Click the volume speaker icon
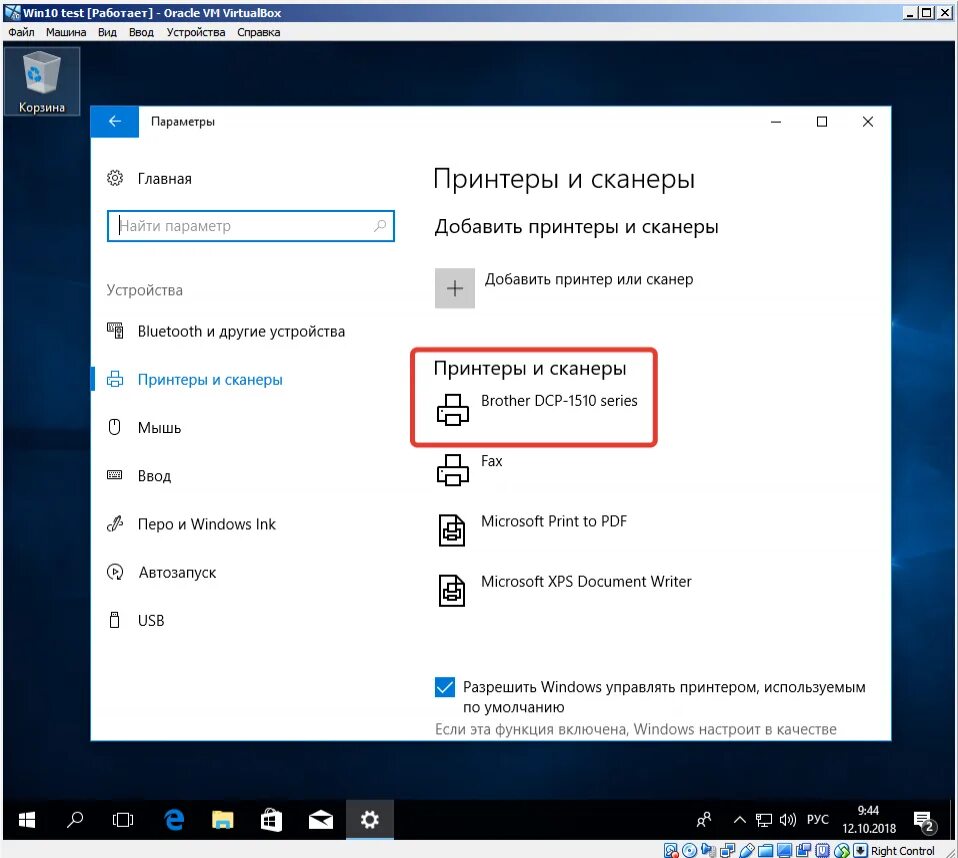Screen dimensions: 958x858 (x=788, y=820)
